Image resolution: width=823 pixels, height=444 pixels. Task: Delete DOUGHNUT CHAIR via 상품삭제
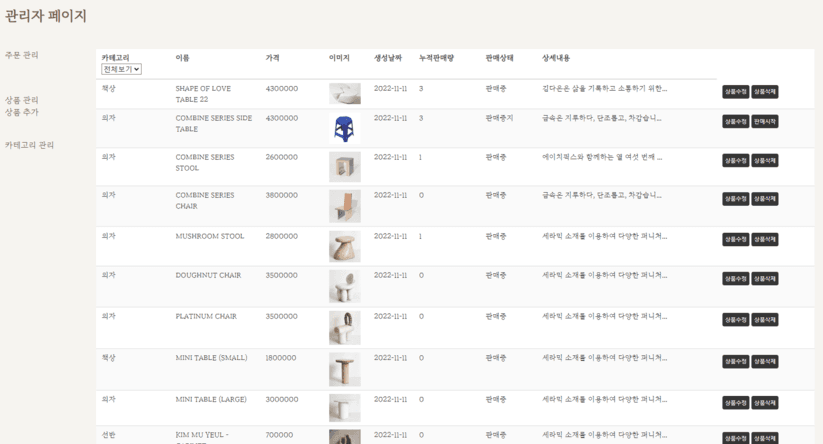point(765,279)
